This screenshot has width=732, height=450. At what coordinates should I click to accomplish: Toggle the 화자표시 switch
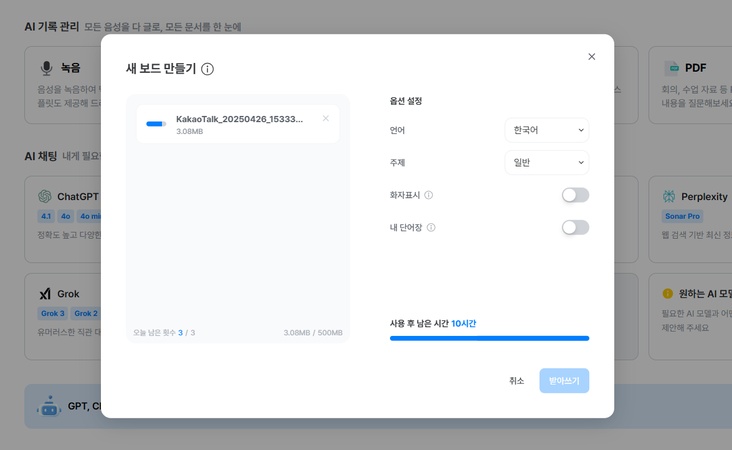click(575, 195)
